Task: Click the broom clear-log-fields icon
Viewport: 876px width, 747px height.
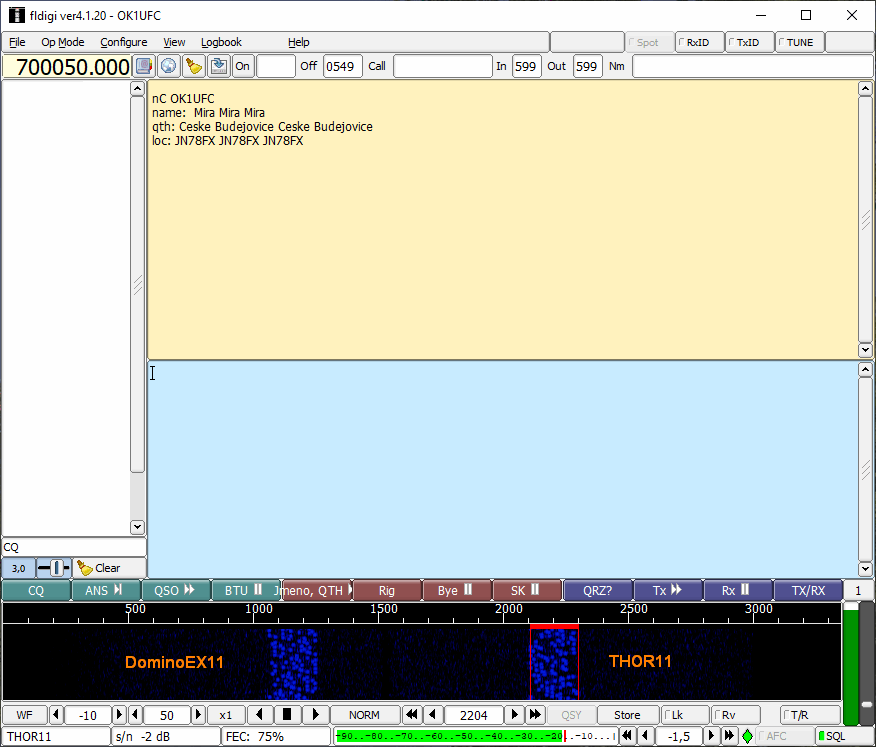Action: tap(194, 66)
